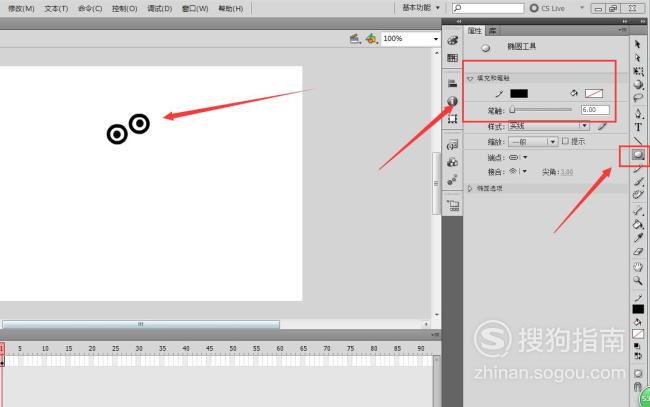Select the Eyedropper tool
The width and height of the screenshot is (650, 407).
[638, 238]
